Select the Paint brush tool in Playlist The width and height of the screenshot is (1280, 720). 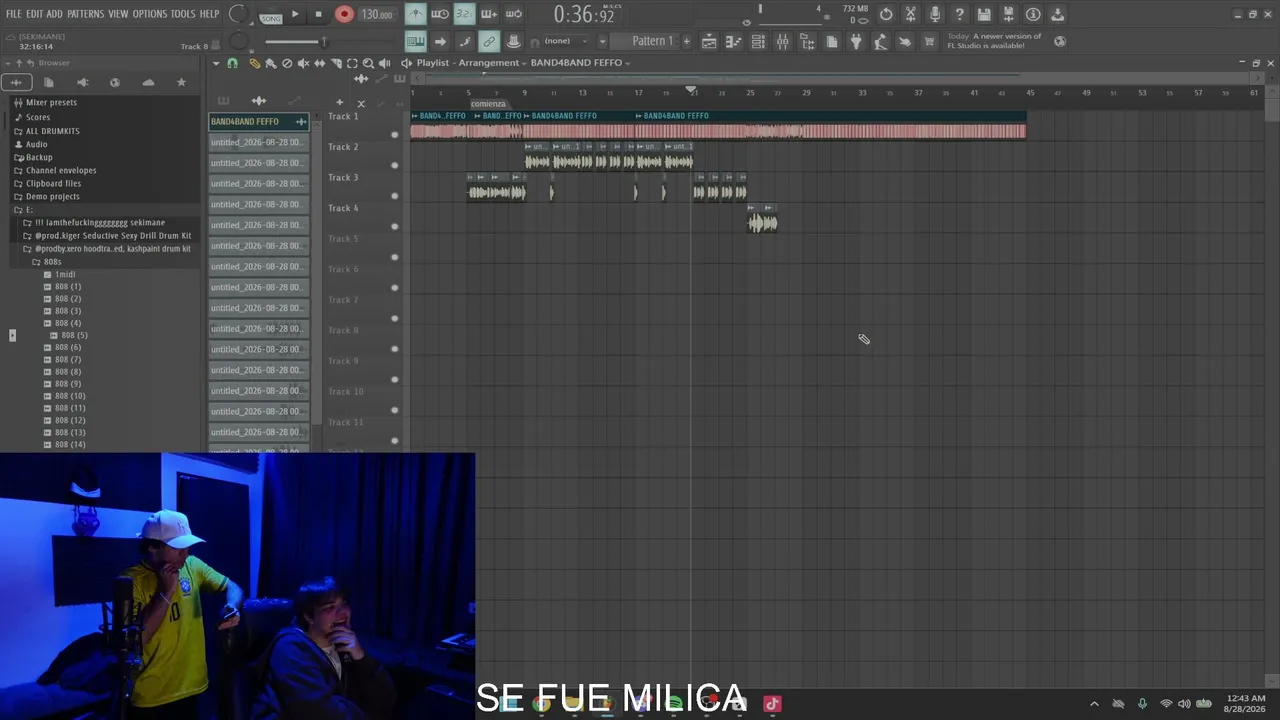[270, 63]
